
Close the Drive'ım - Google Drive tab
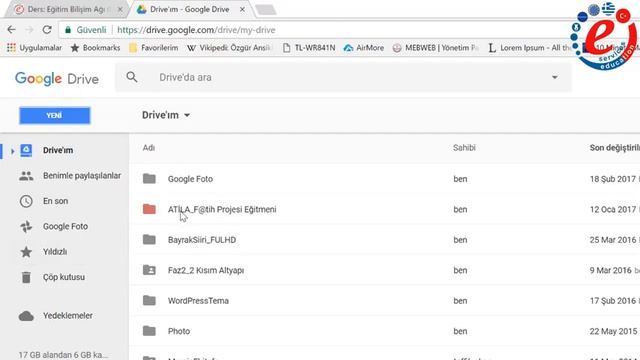click(x=242, y=9)
